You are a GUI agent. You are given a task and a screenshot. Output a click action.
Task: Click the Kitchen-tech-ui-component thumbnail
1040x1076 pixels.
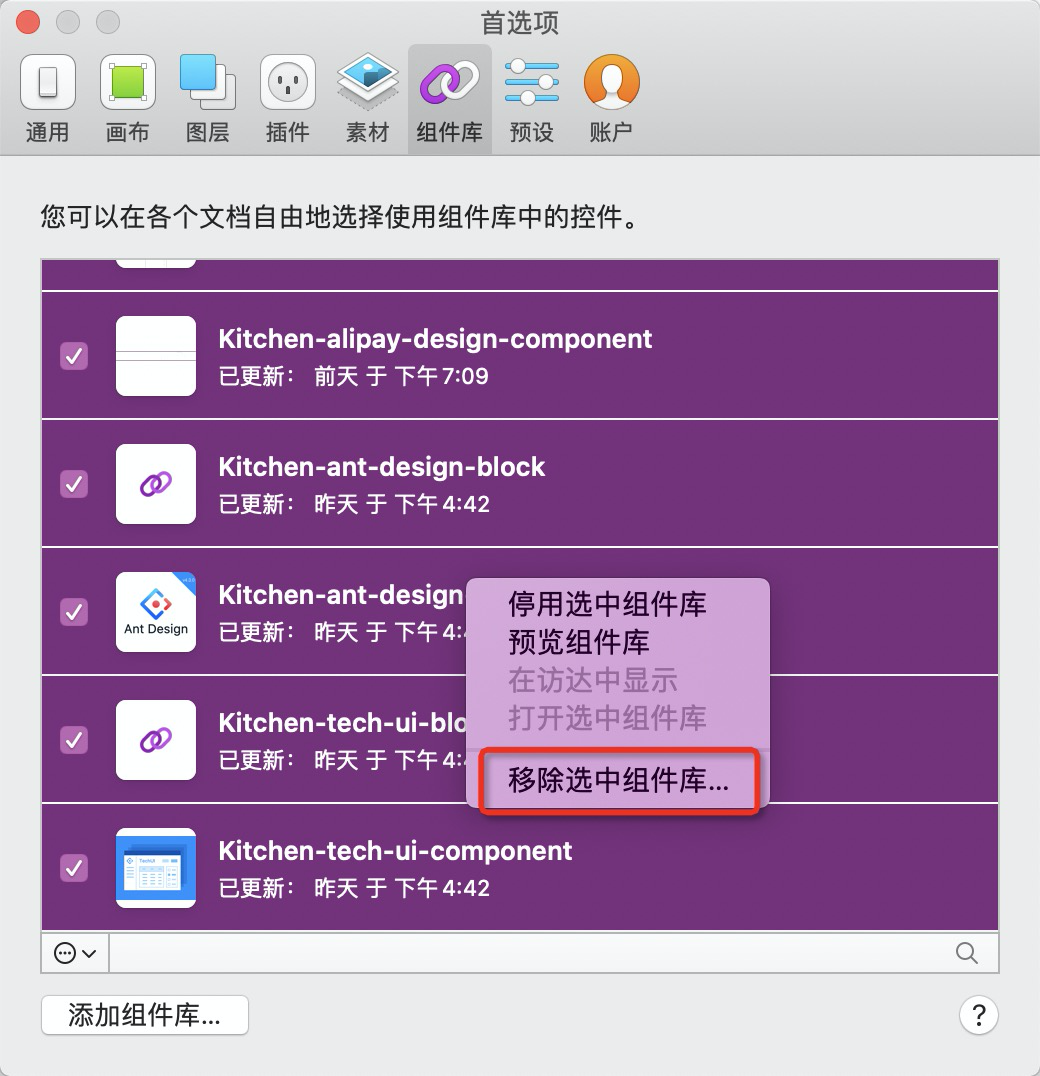(156, 867)
